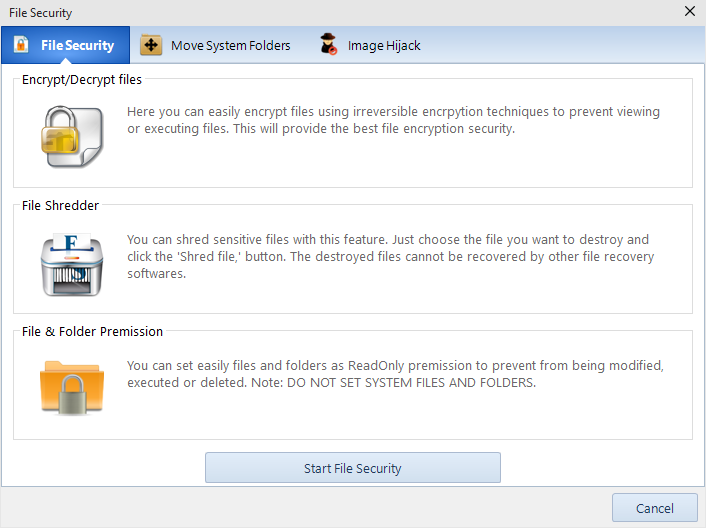Click the encryption techniques description text

[393, 120]
